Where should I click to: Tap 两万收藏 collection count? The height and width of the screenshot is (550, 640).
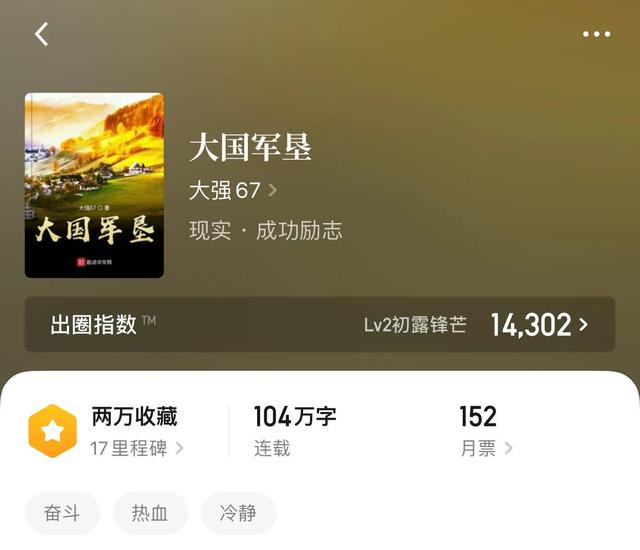[x=134, y=417]
